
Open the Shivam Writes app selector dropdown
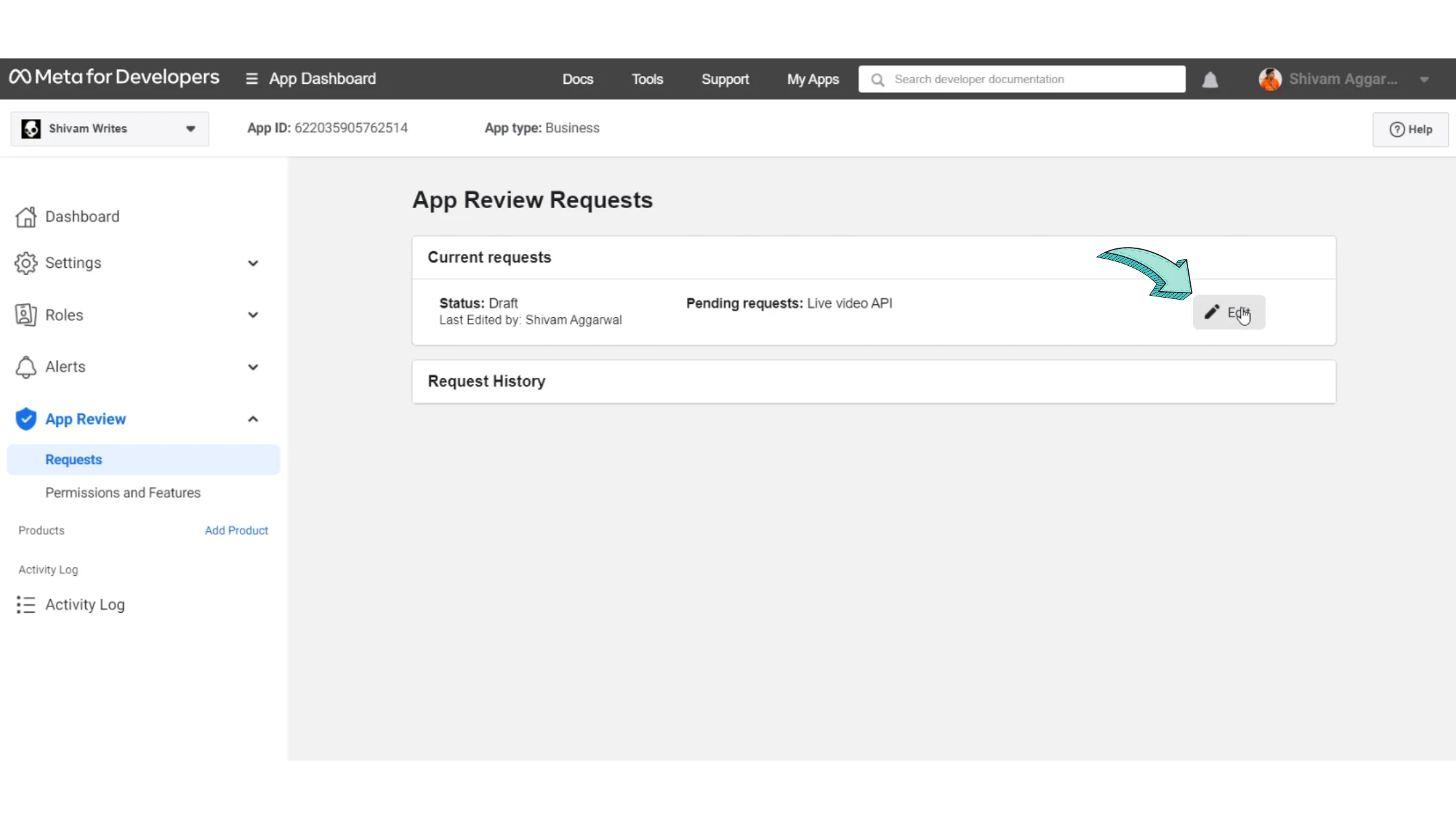pyautogui.click(x=109, y=128)
